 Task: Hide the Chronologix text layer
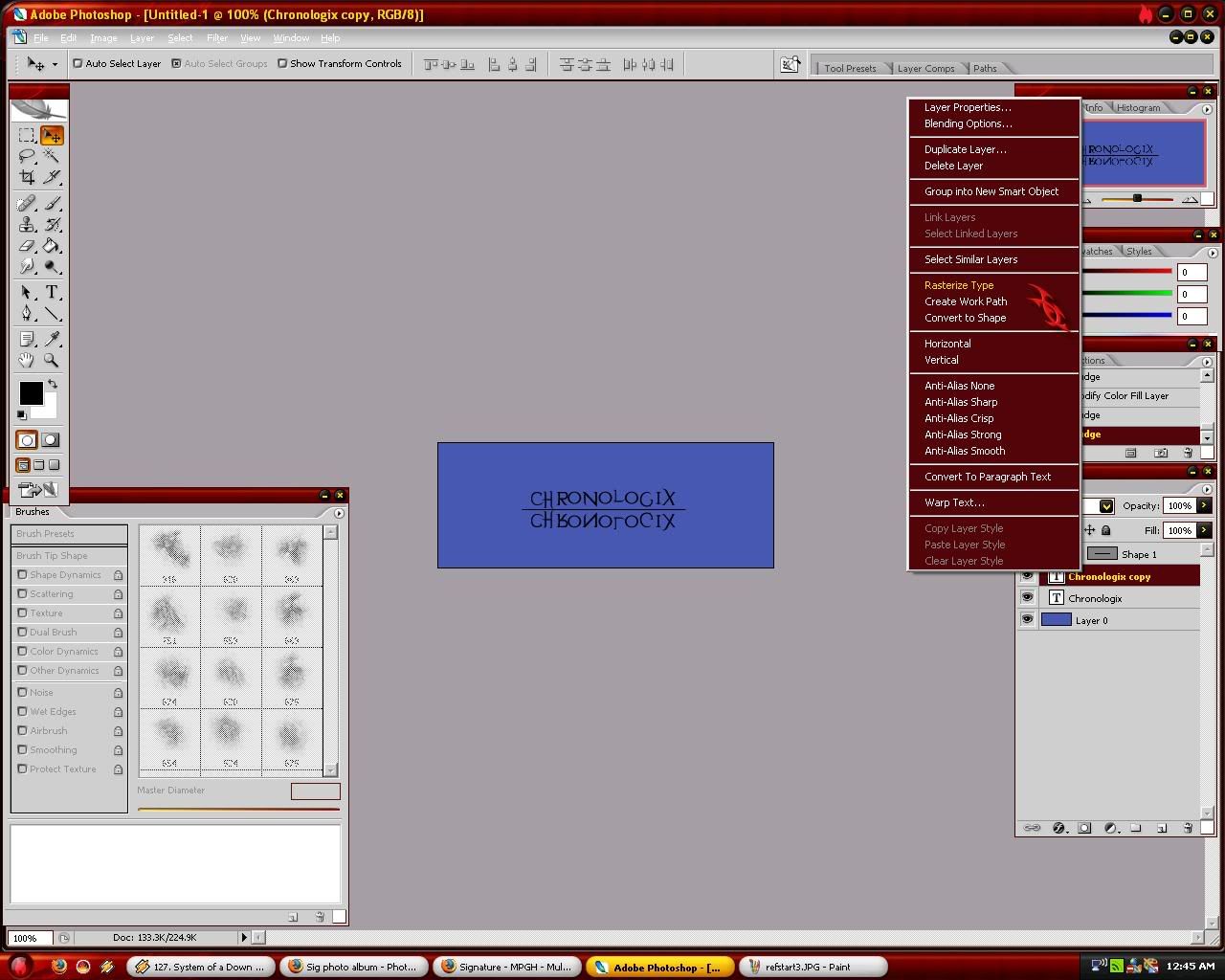(x=1027, y=598)
